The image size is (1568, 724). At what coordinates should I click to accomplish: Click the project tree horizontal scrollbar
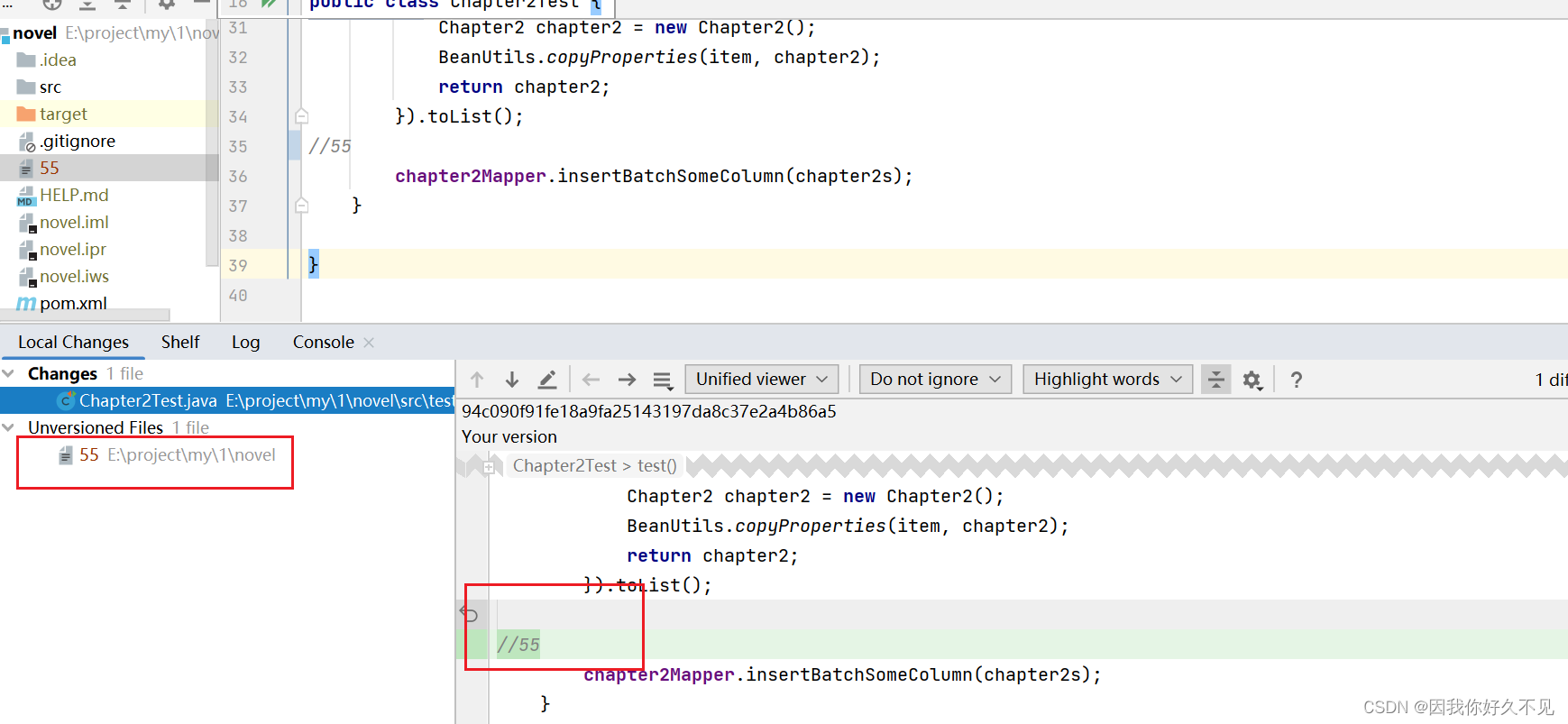85,316
